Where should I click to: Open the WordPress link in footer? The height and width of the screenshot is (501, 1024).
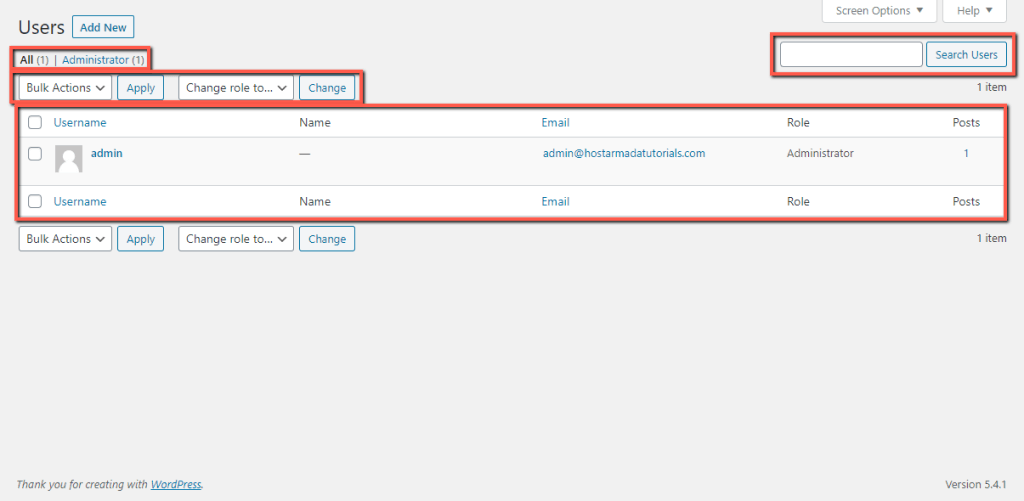point(176,485)
